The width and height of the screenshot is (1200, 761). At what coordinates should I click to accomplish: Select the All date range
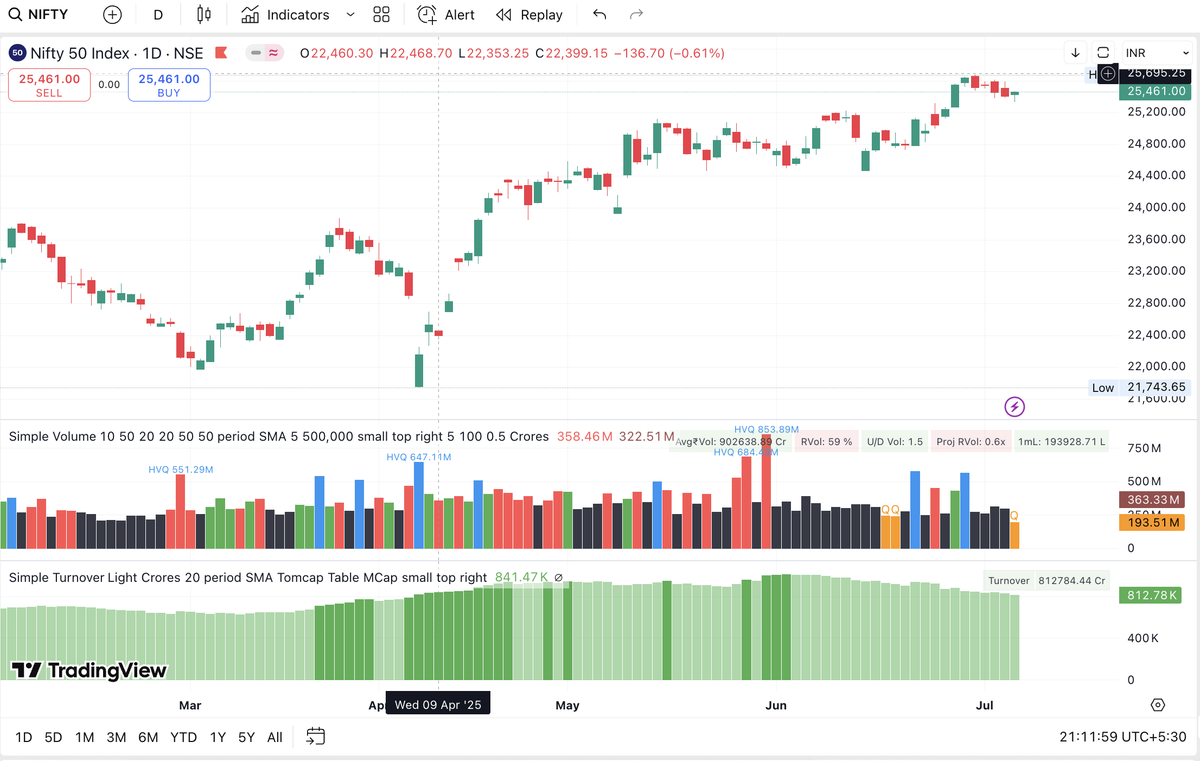[275, 737]
